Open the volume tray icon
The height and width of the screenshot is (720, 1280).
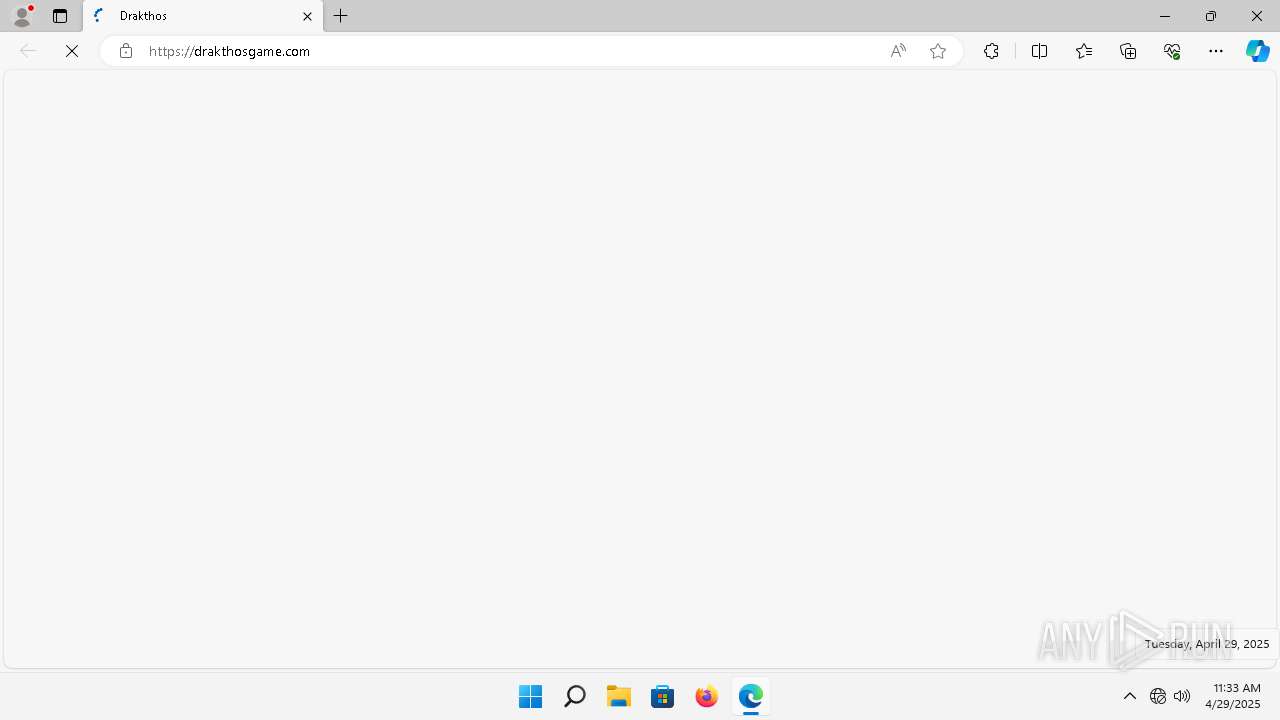coord(1182,696)
